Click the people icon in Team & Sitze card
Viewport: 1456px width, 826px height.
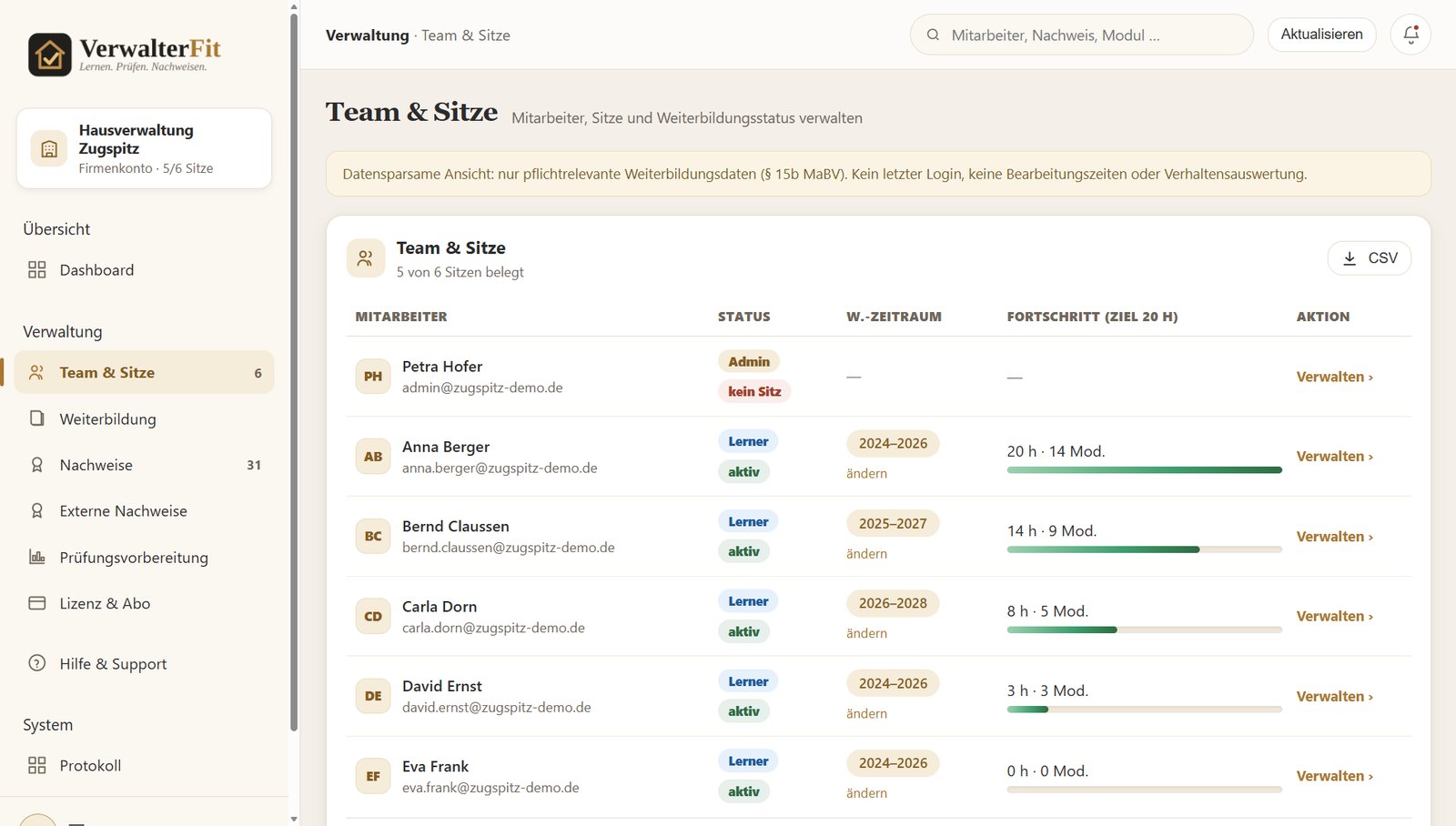(x=365, y=258)
